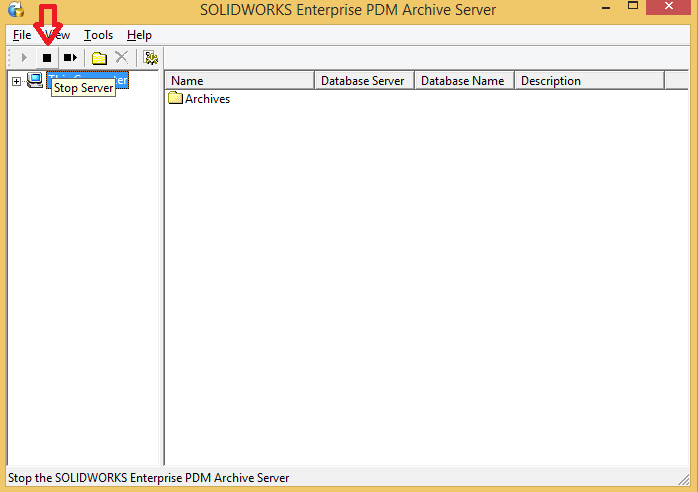Click the application icon in title bar
698x492 pixels.
click(x=16, y=9)
